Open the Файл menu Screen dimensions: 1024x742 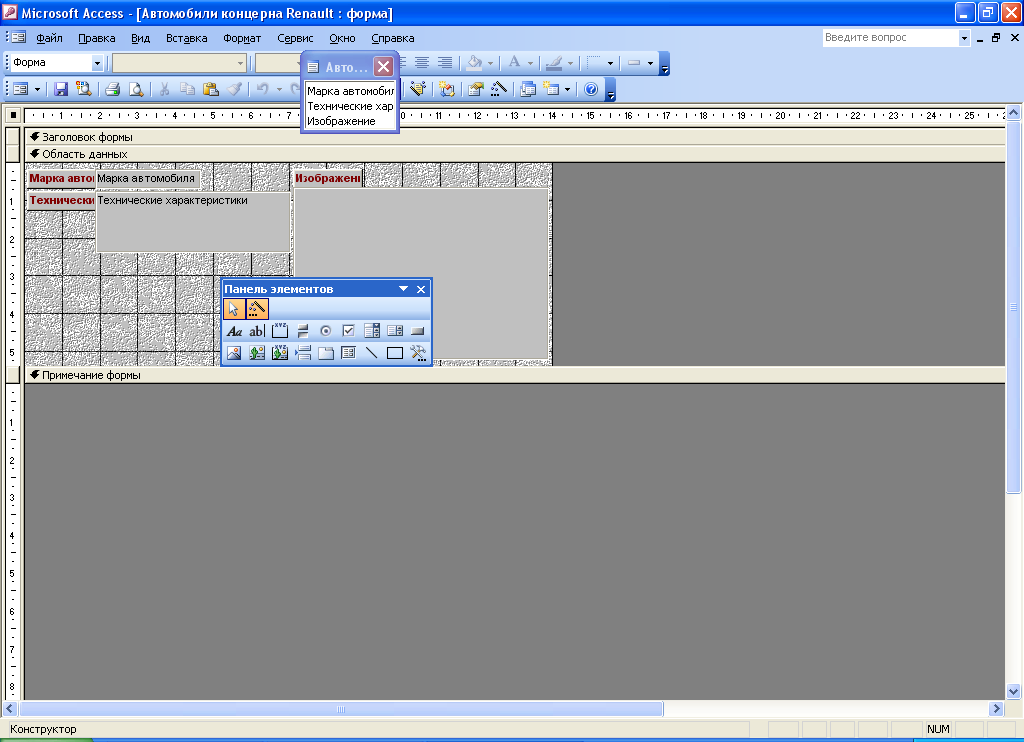click(x=50, y=38)
